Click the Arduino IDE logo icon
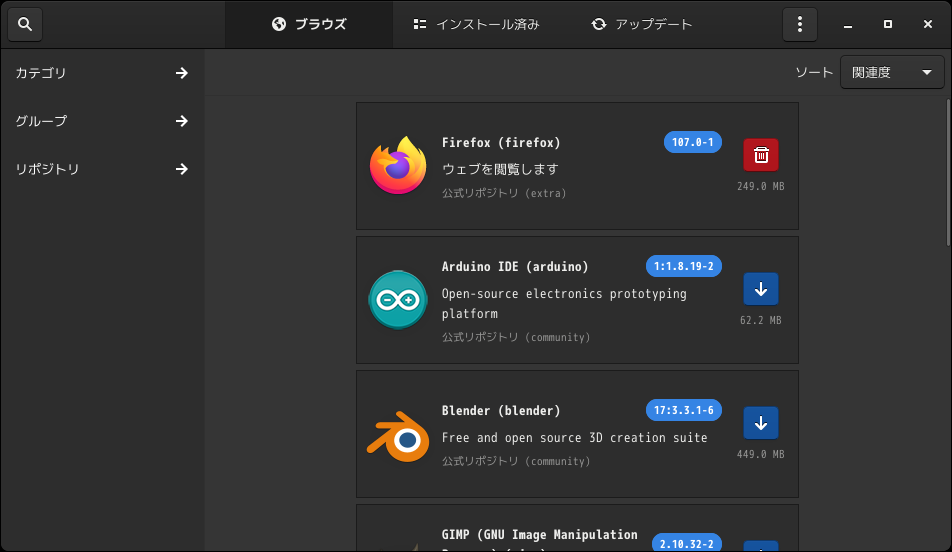This screenshot has width=952, height=552. 398,300
